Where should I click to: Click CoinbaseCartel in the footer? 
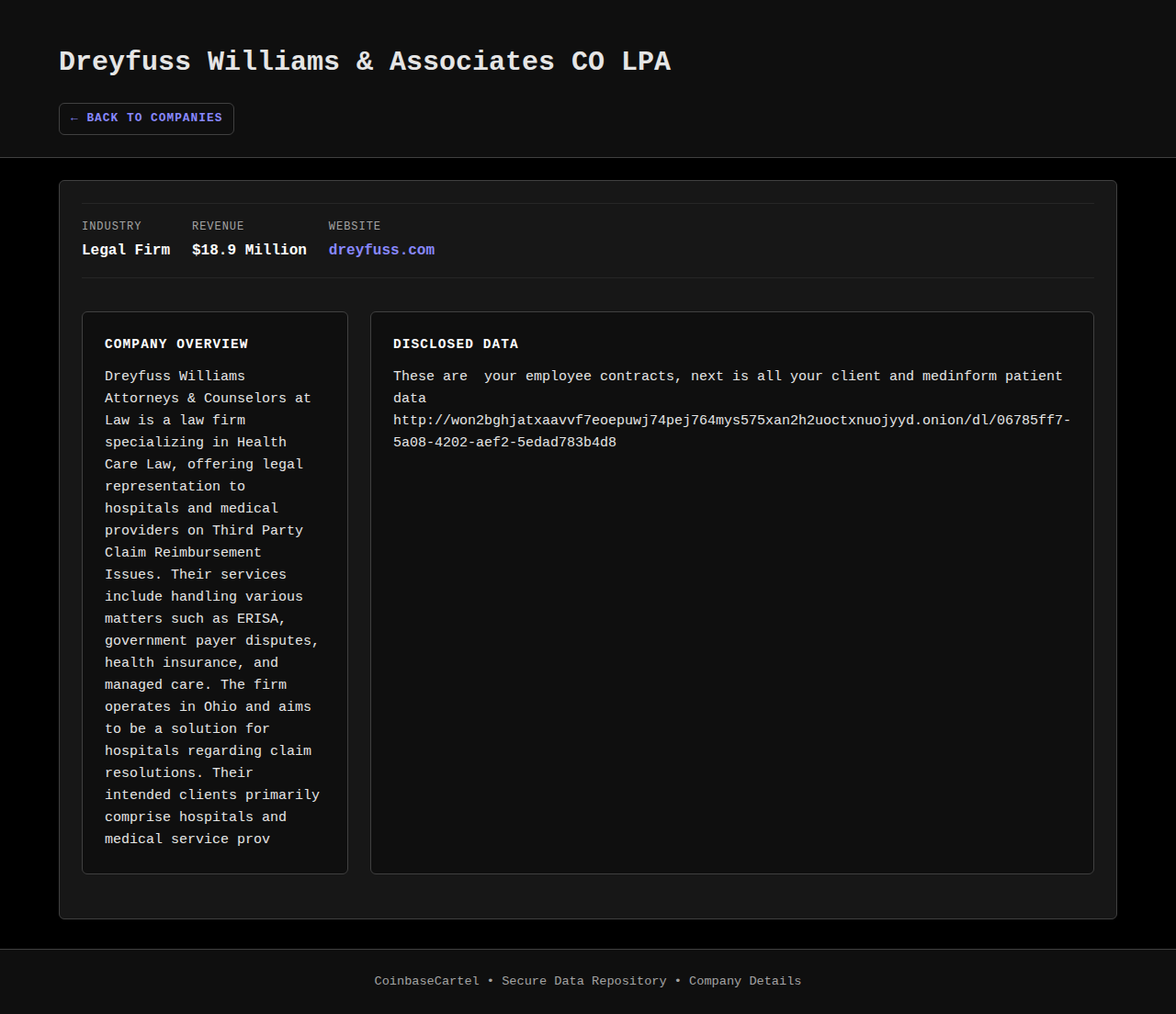426,981
